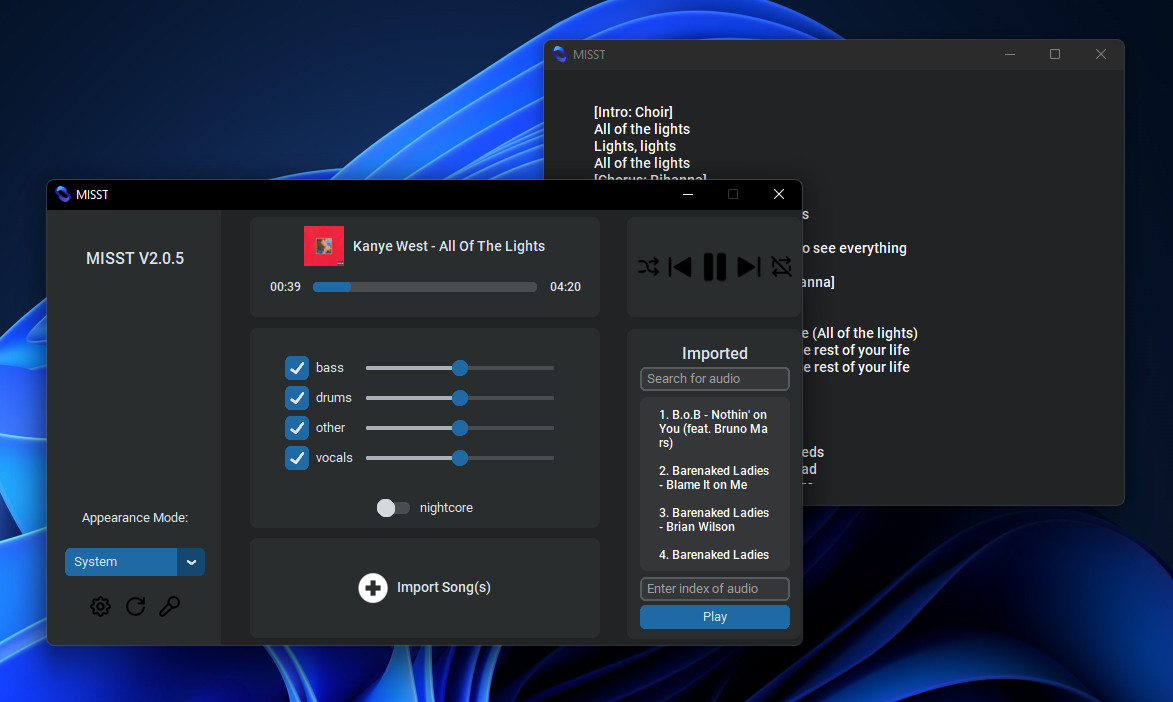Focus the Search for audio field
Image resolution: width=1173 pixels, height=702 pixels.
pyautogui.click(x=714, y=379)
